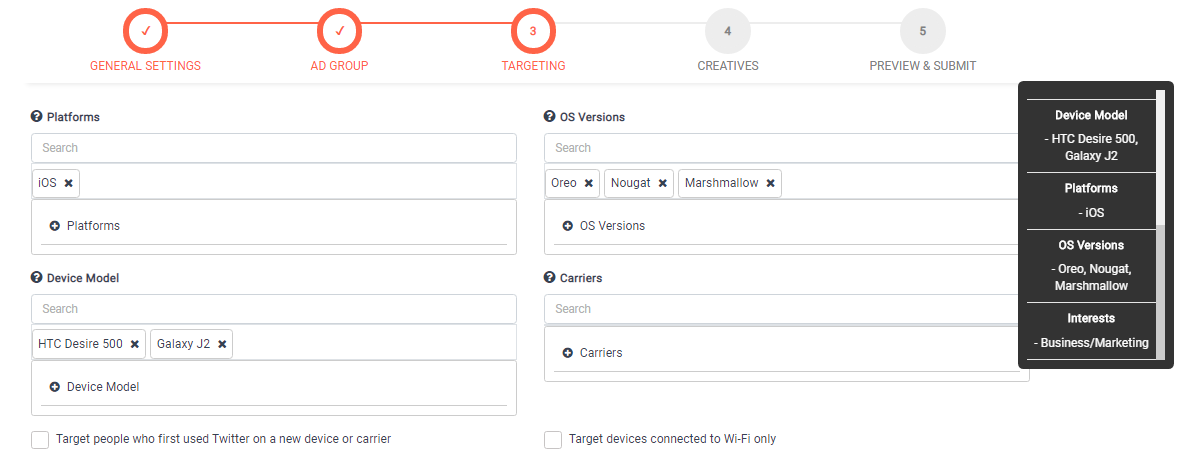The width and height of the screenshot is (1182, 459).
Task: Click the help icon beside Carriers label
Action: (x=549, y=278)
